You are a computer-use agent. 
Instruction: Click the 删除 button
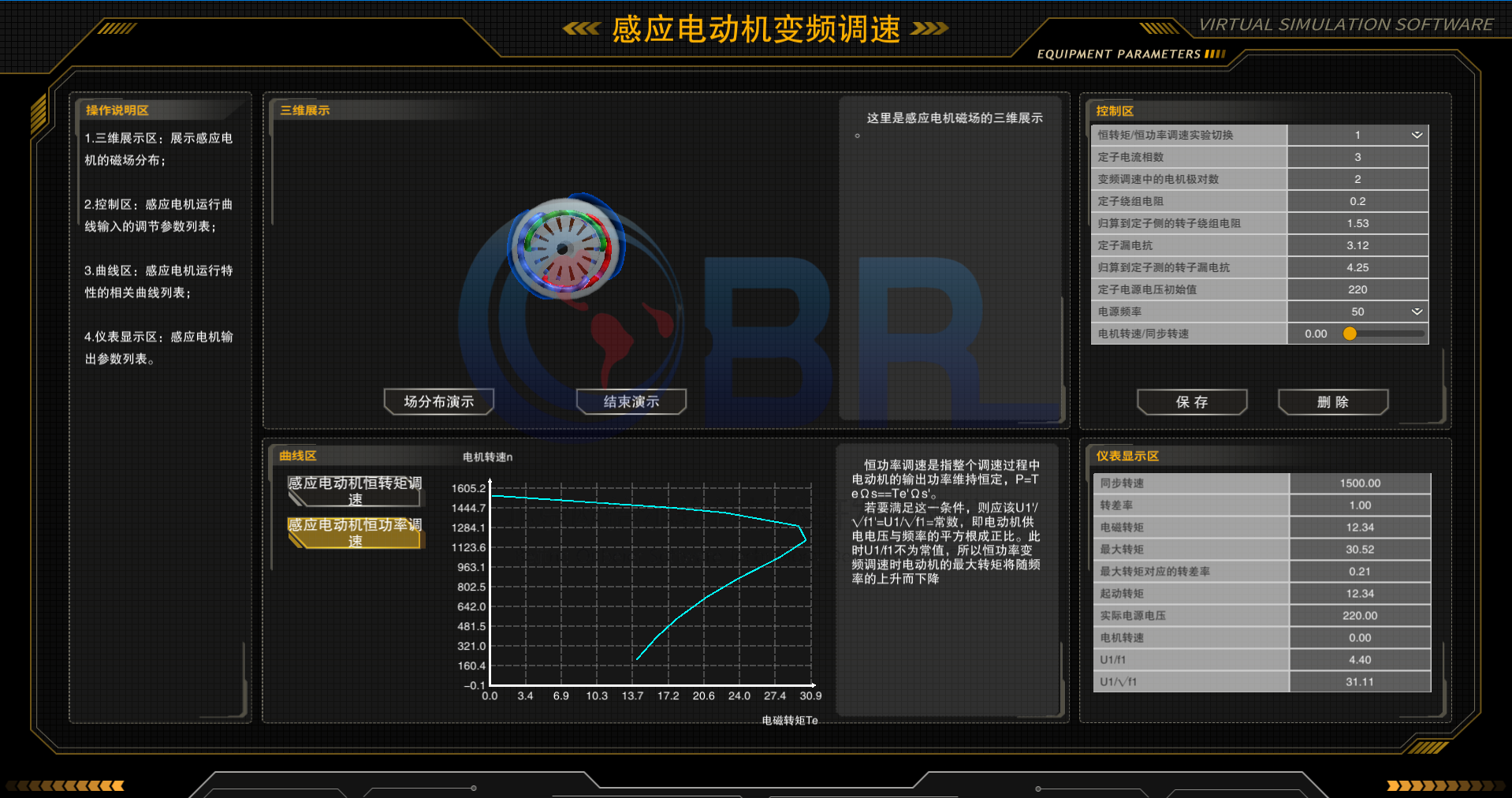(x=1333, y=402)
